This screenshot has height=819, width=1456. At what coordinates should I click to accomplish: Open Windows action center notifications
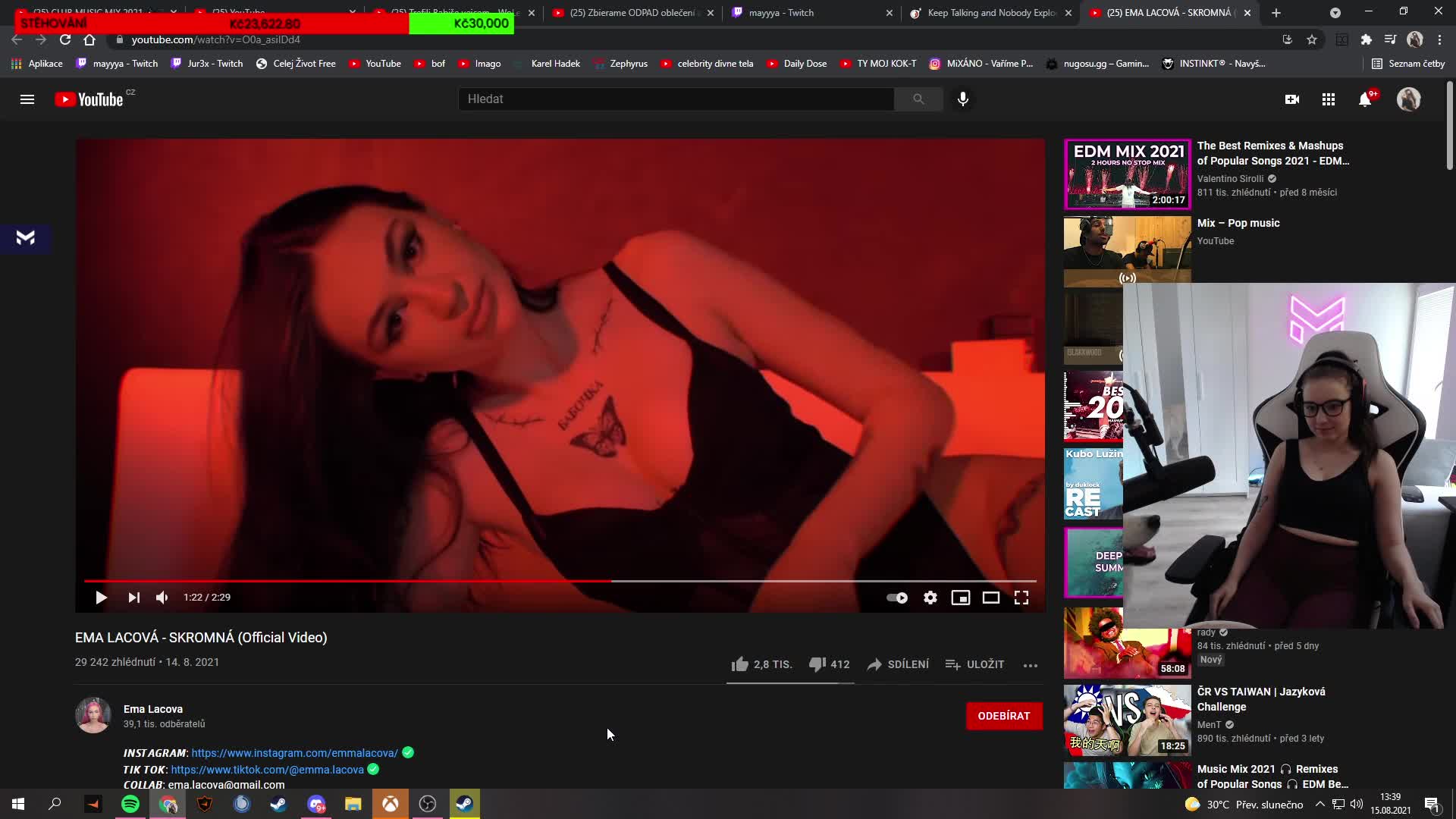tap(1432, 804)
